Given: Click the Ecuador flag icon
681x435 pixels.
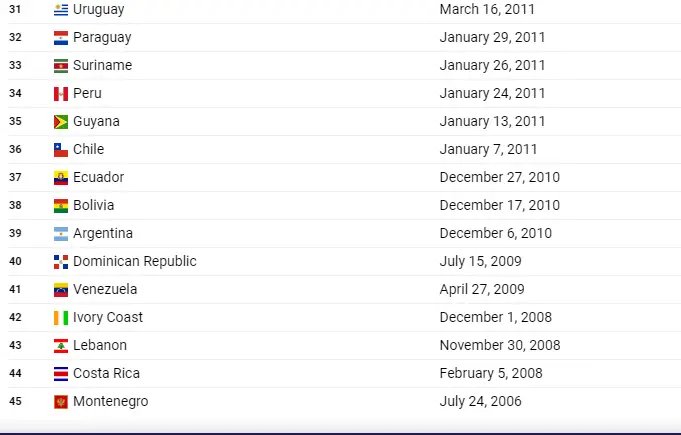Looking at the screenshot, I should click(61, 178).
